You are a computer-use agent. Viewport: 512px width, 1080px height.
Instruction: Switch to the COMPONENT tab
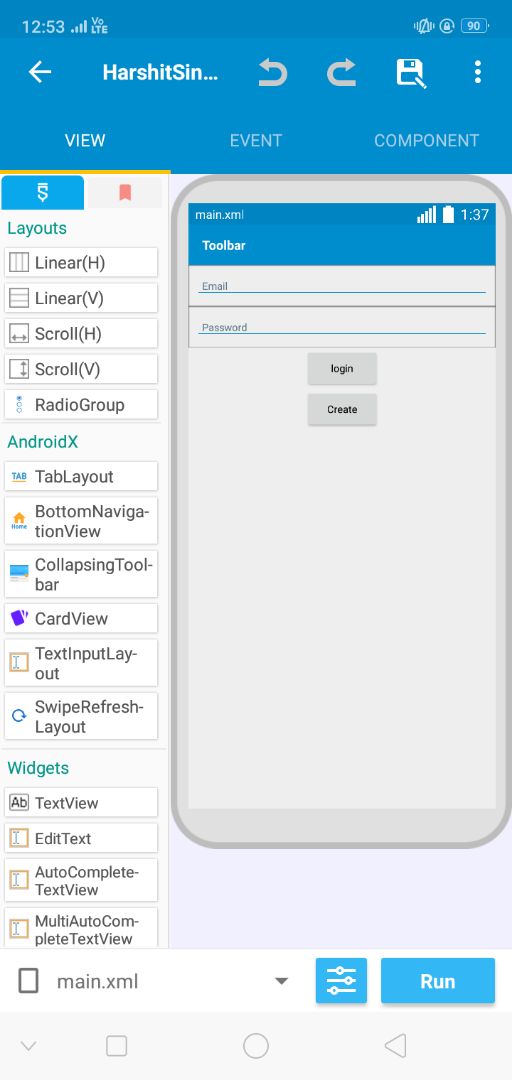(x=427, y=141)
